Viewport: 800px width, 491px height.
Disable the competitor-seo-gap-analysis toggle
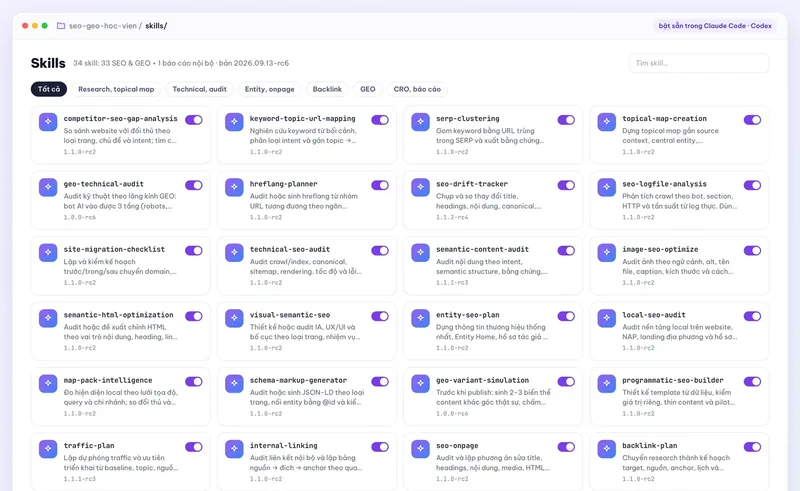(194, 120)
